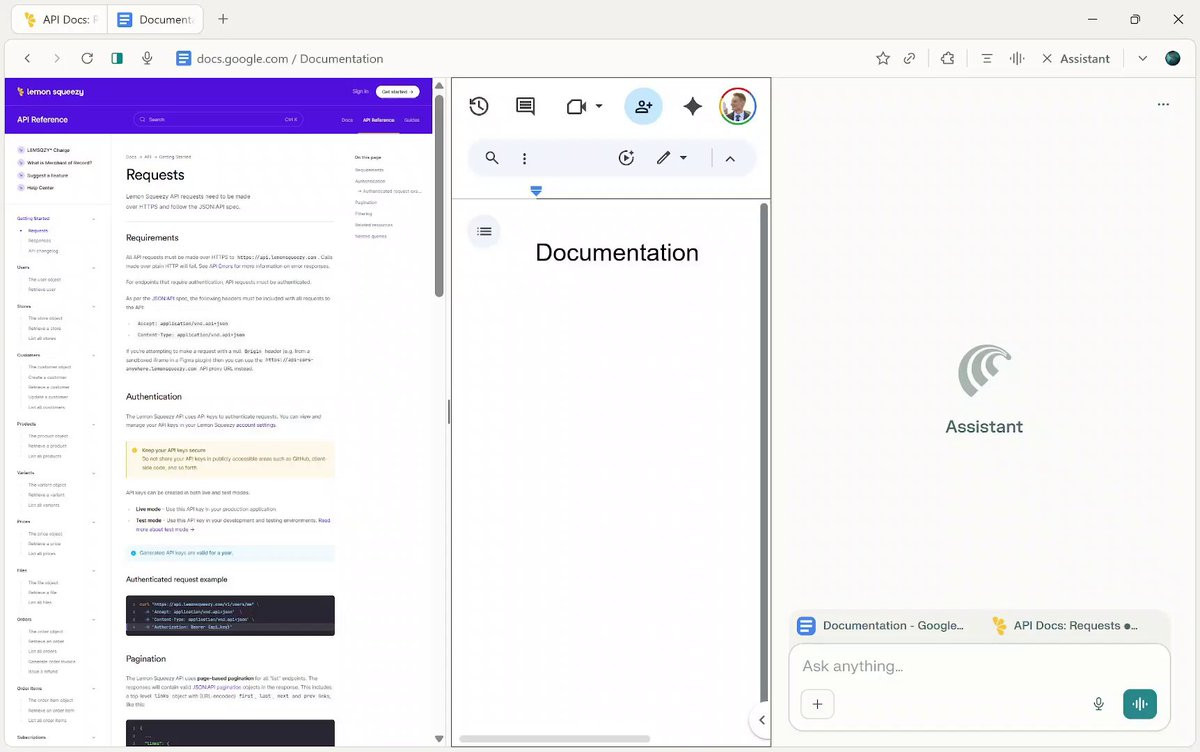Click the Docs document vertical scrollbar
This screenshot has width=1200, height=752.
point(766,450)
